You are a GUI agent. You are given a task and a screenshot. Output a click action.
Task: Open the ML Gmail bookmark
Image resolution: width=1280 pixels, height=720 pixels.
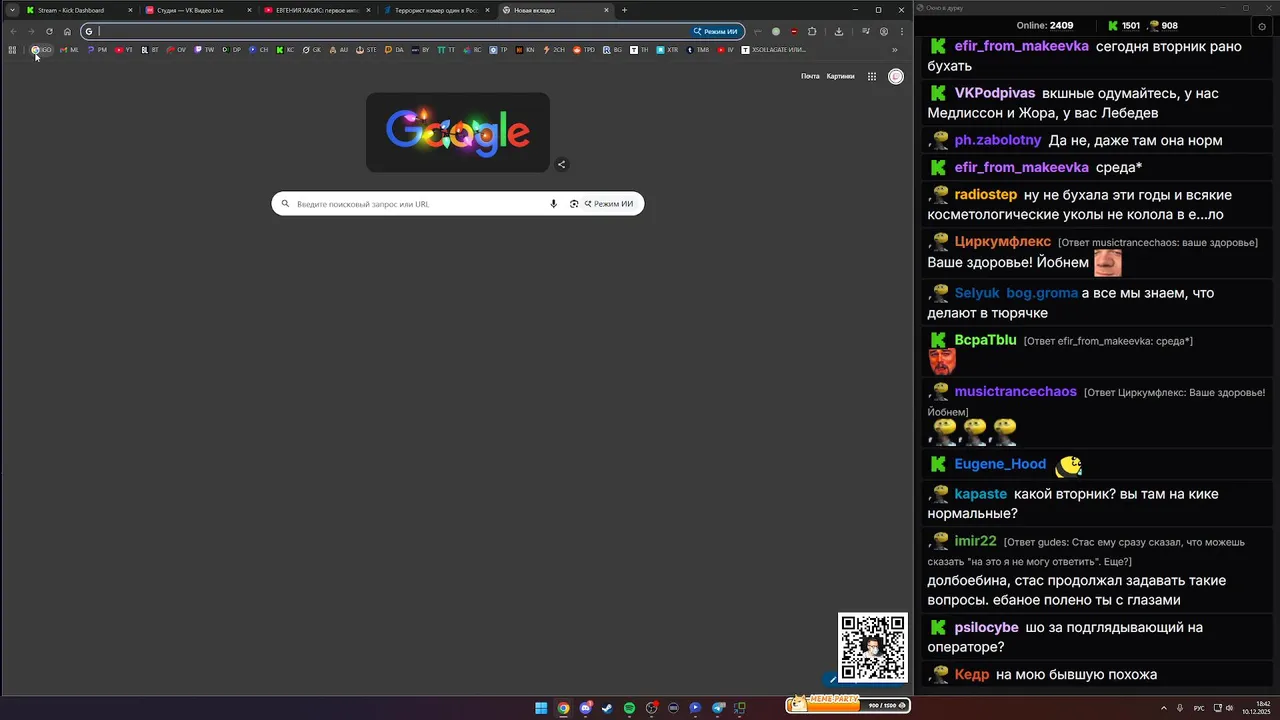click(x=69, y=49)
